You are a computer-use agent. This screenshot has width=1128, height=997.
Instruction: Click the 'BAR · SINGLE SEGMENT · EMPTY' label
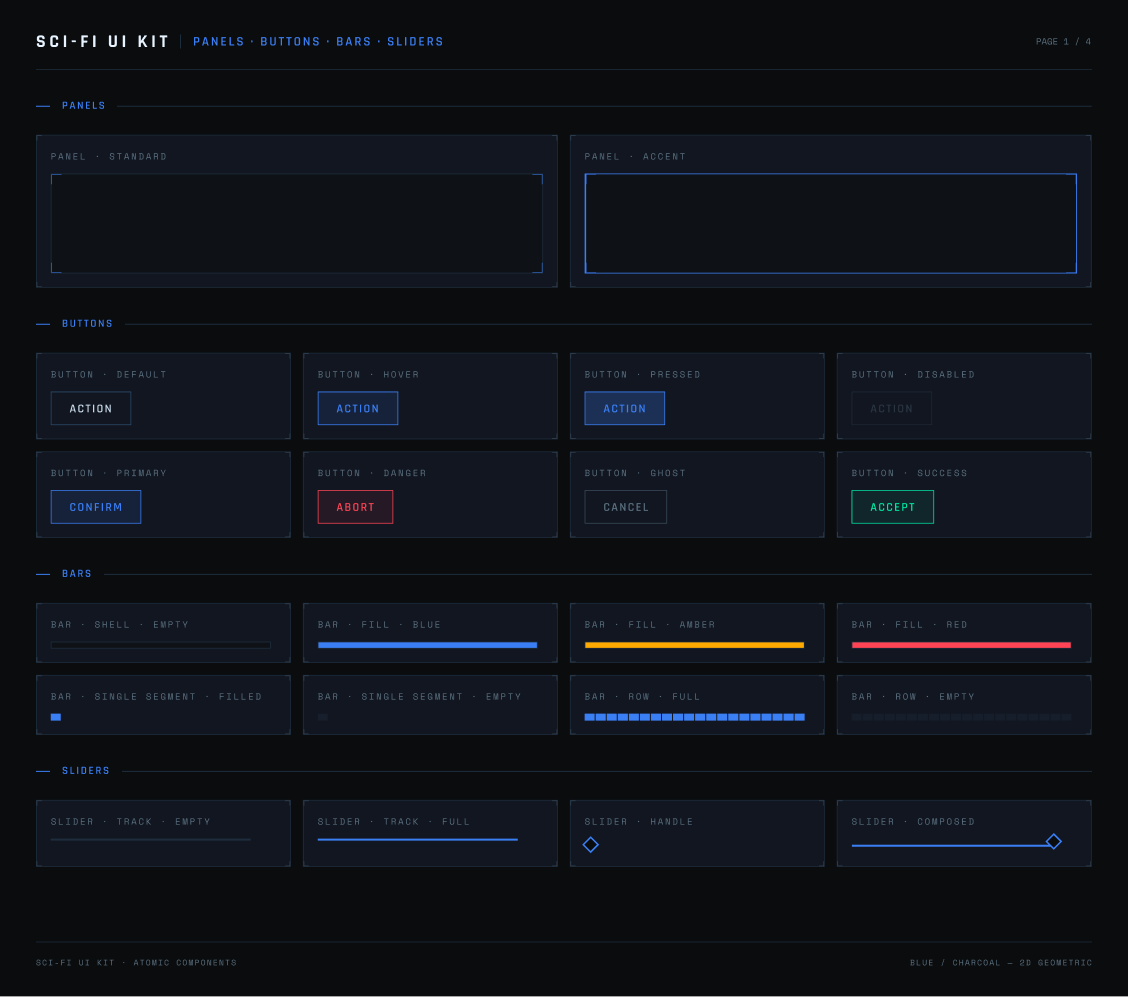419,696
